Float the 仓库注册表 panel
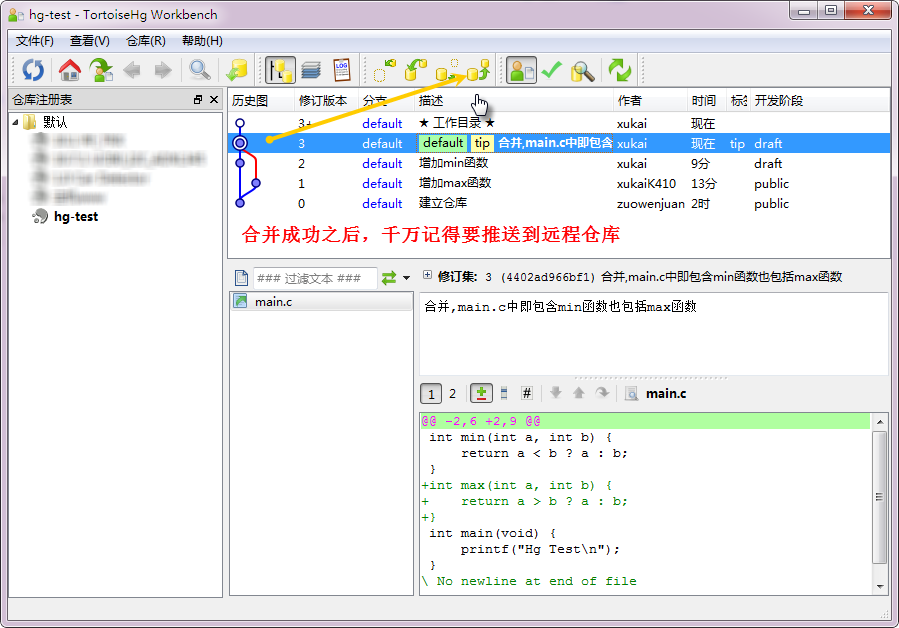 (x=198, y=100)
